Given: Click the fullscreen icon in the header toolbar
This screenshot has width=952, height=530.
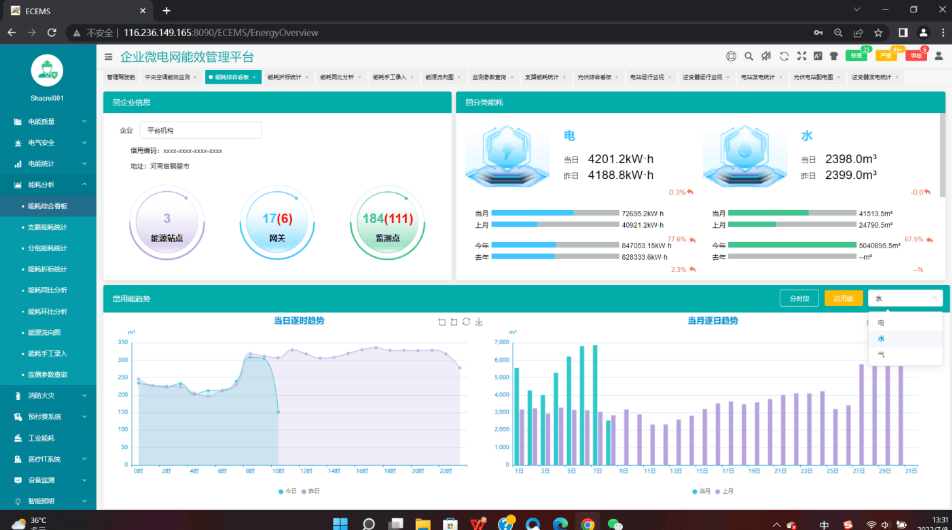Looking at the screenshot, I should point(802,56).
